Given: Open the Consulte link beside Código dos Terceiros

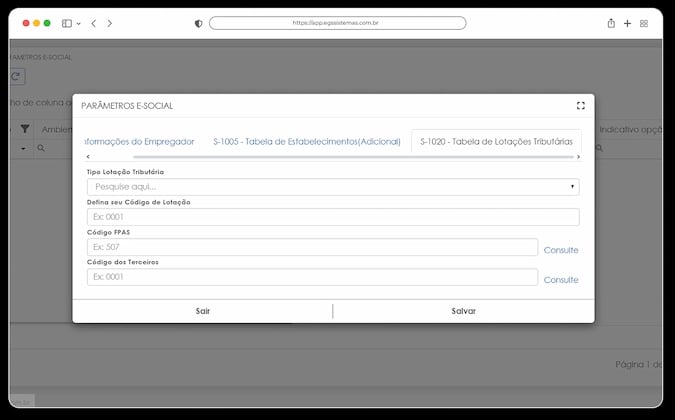Looking at the screenshot, I should click(560, 280).
